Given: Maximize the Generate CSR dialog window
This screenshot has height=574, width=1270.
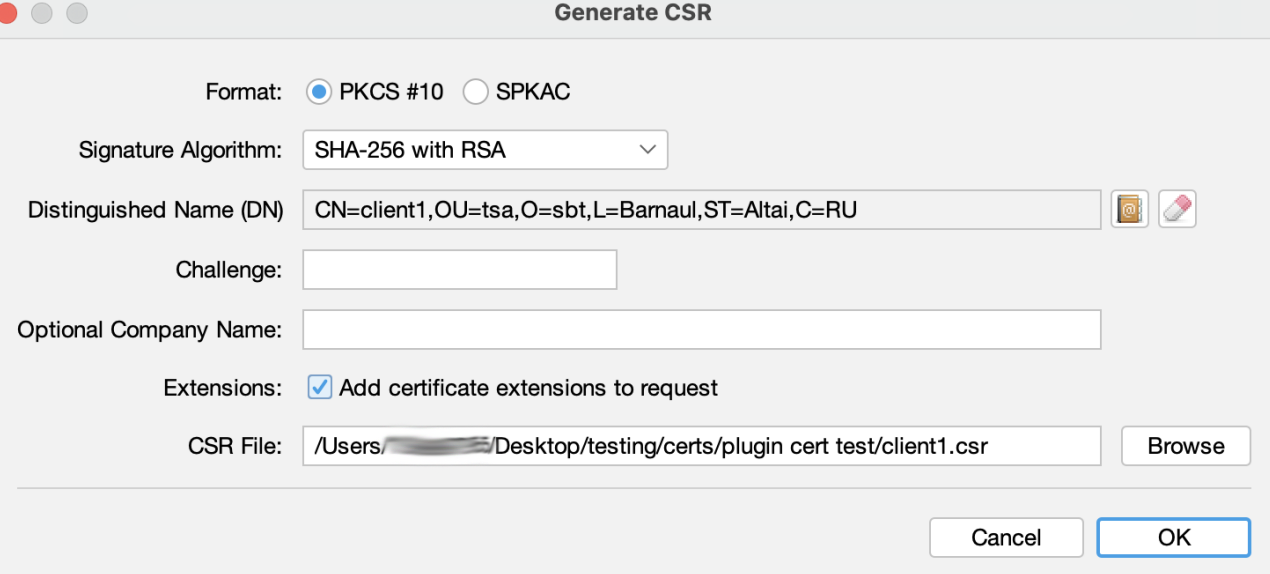Looking at the screenshot, I should pyautogui.click(x=76, y=13).
